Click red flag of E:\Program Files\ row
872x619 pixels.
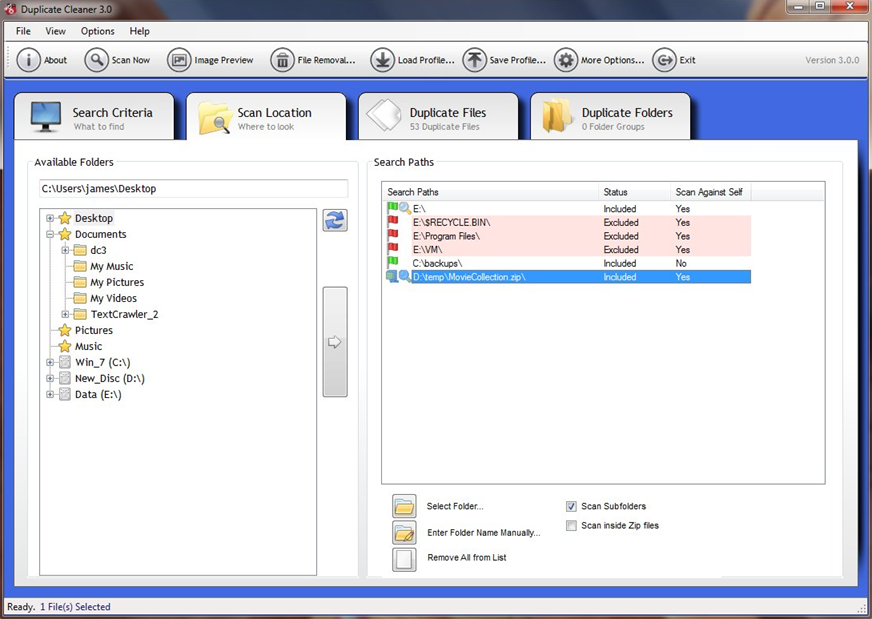pyautogui.click(x=393, y=235)
